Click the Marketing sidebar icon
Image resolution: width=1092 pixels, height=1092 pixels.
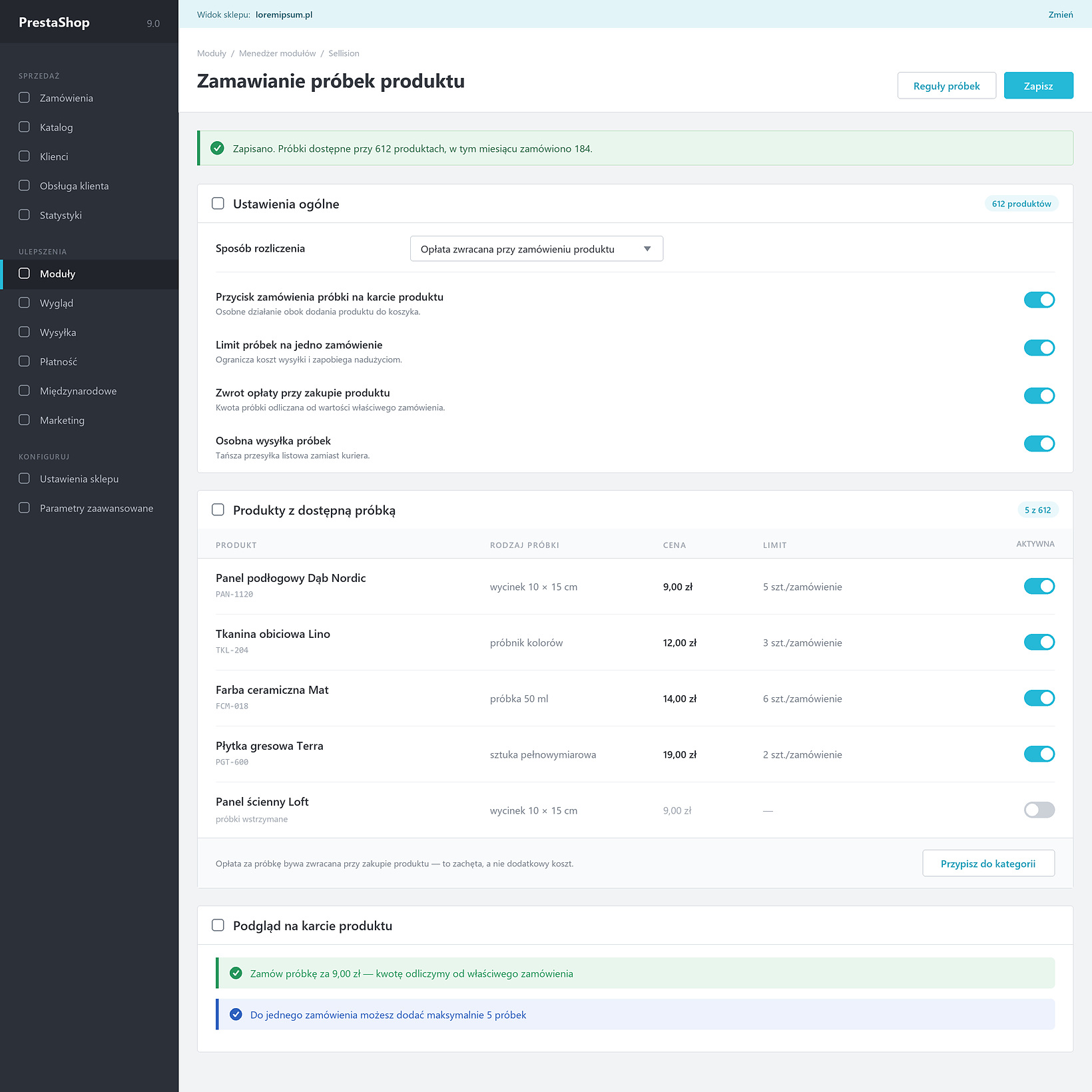[x=25, y=420]
